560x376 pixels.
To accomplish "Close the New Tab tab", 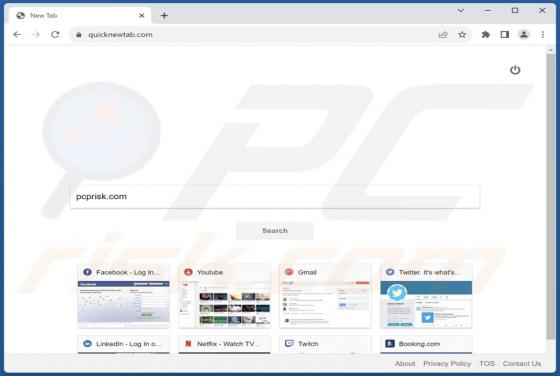I will (x=141, y=15).
